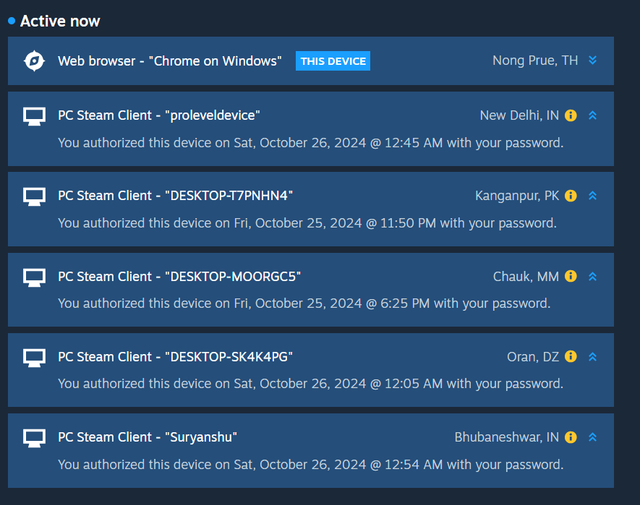The image size is (640, 505).
Task: Collapse the DESKTOP-SK4K4PG entry details
Action: point(593,357)
